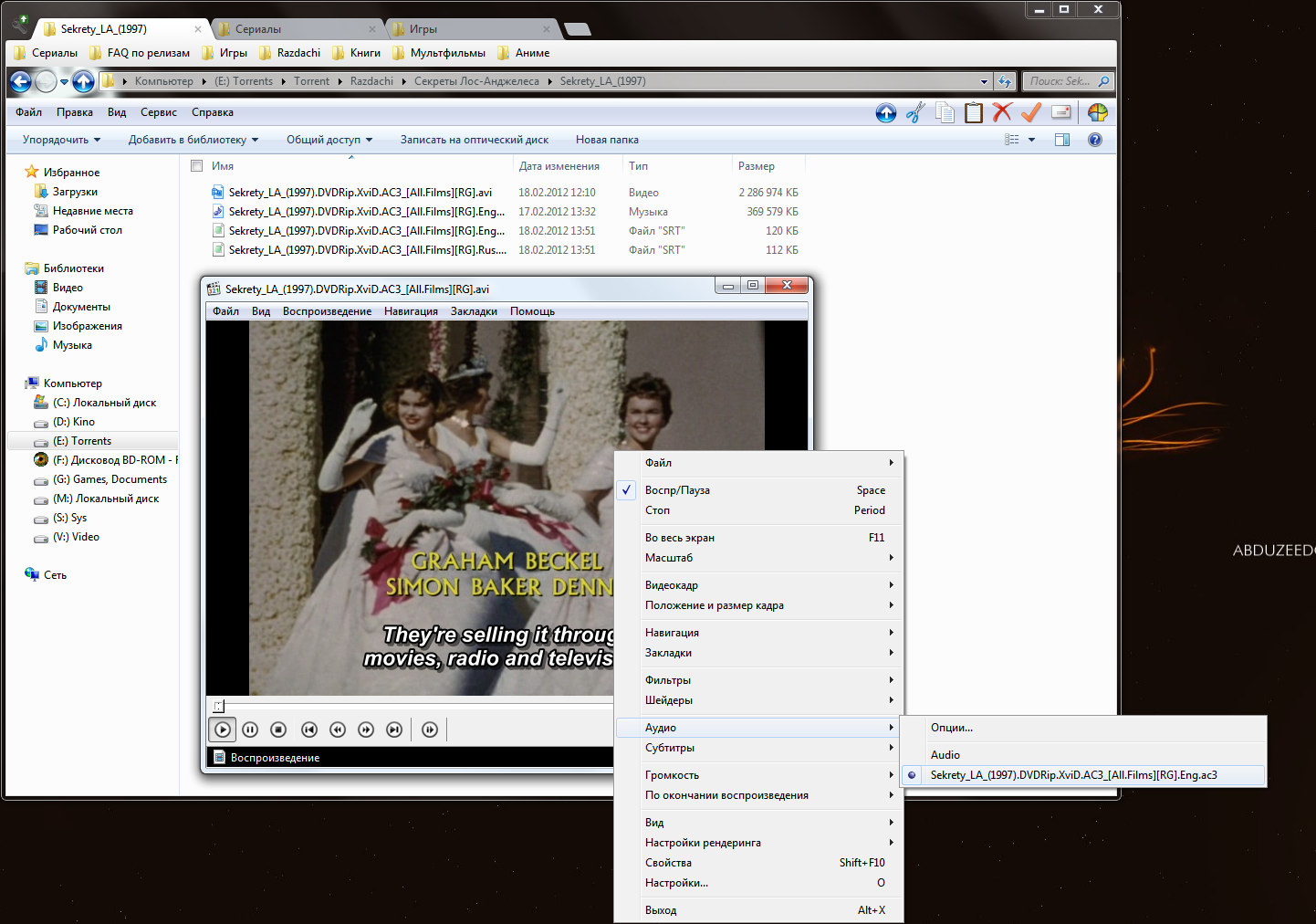Click the colorful Classic Shell settings icon
The width and height of the screenshot is (1316, 924).
click(1097, 112)
